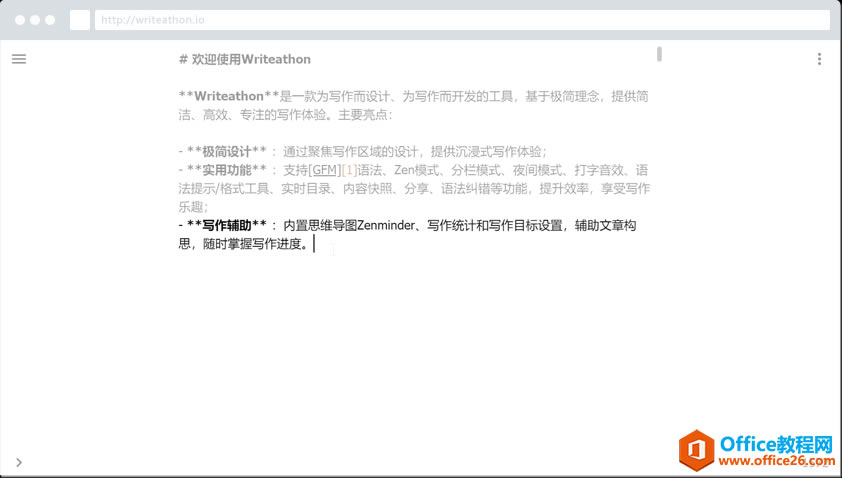Screen dimensions: 842x478
Task: Click the bold text 写作辅助
Action: coord(227,225)
